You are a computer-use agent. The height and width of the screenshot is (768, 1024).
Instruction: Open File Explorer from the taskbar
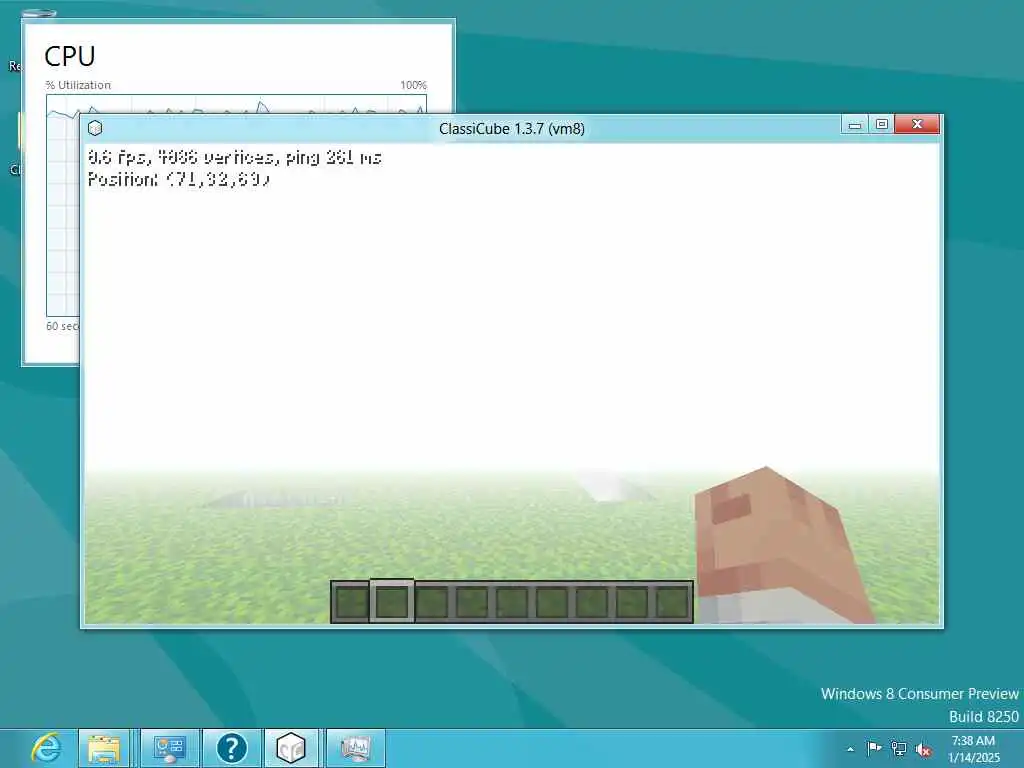[104, 748]
